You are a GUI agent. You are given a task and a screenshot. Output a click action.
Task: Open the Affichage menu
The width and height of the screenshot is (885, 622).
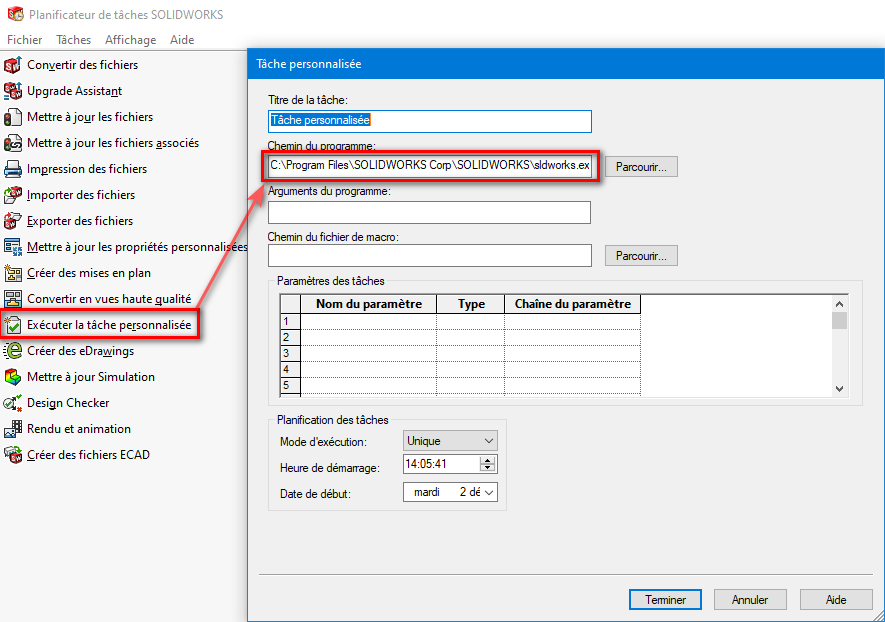click(130, 40)
